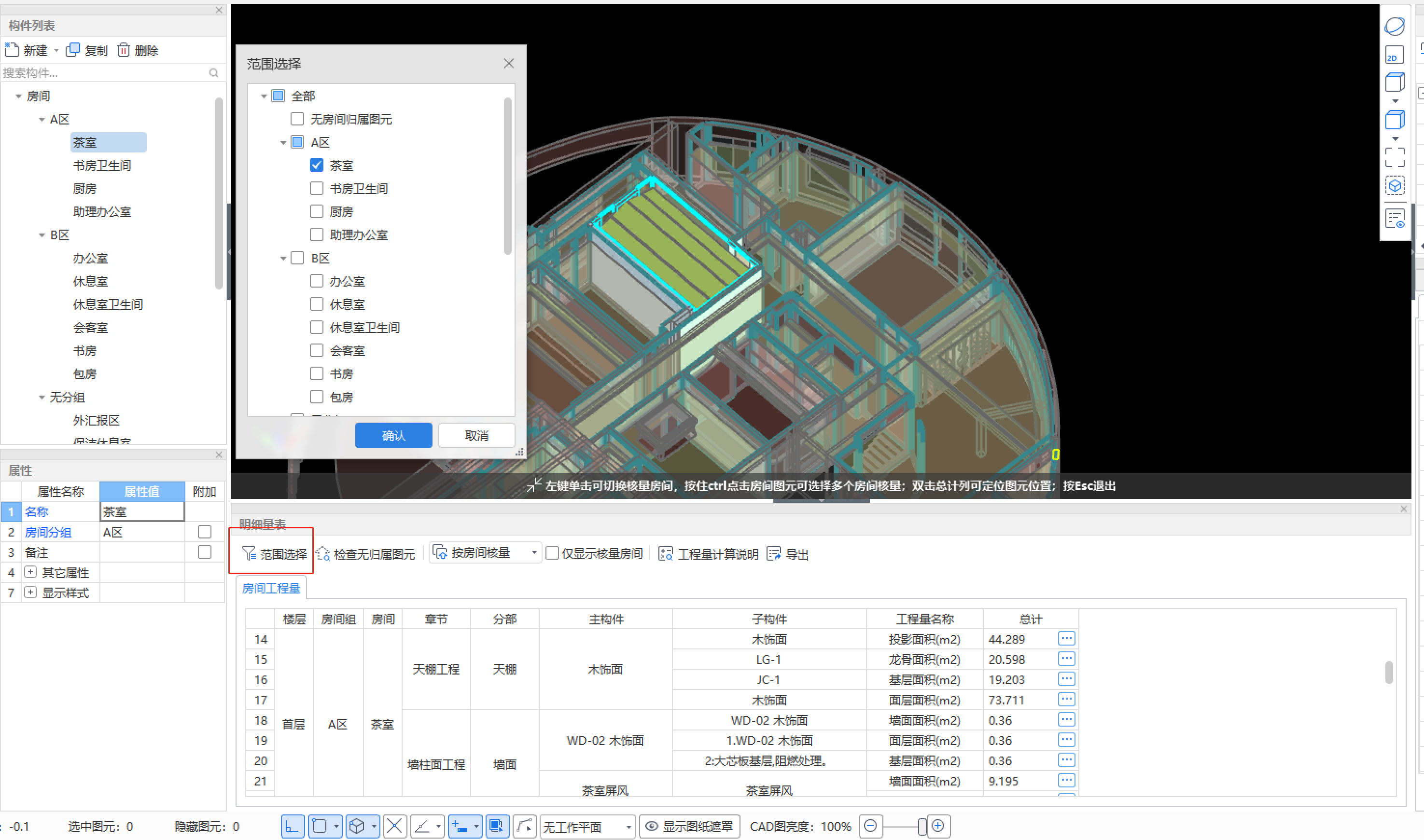Screen dimensions: 1424x840
Task: Toggle the cross intersection snap icon
Action: coord(395,826)
